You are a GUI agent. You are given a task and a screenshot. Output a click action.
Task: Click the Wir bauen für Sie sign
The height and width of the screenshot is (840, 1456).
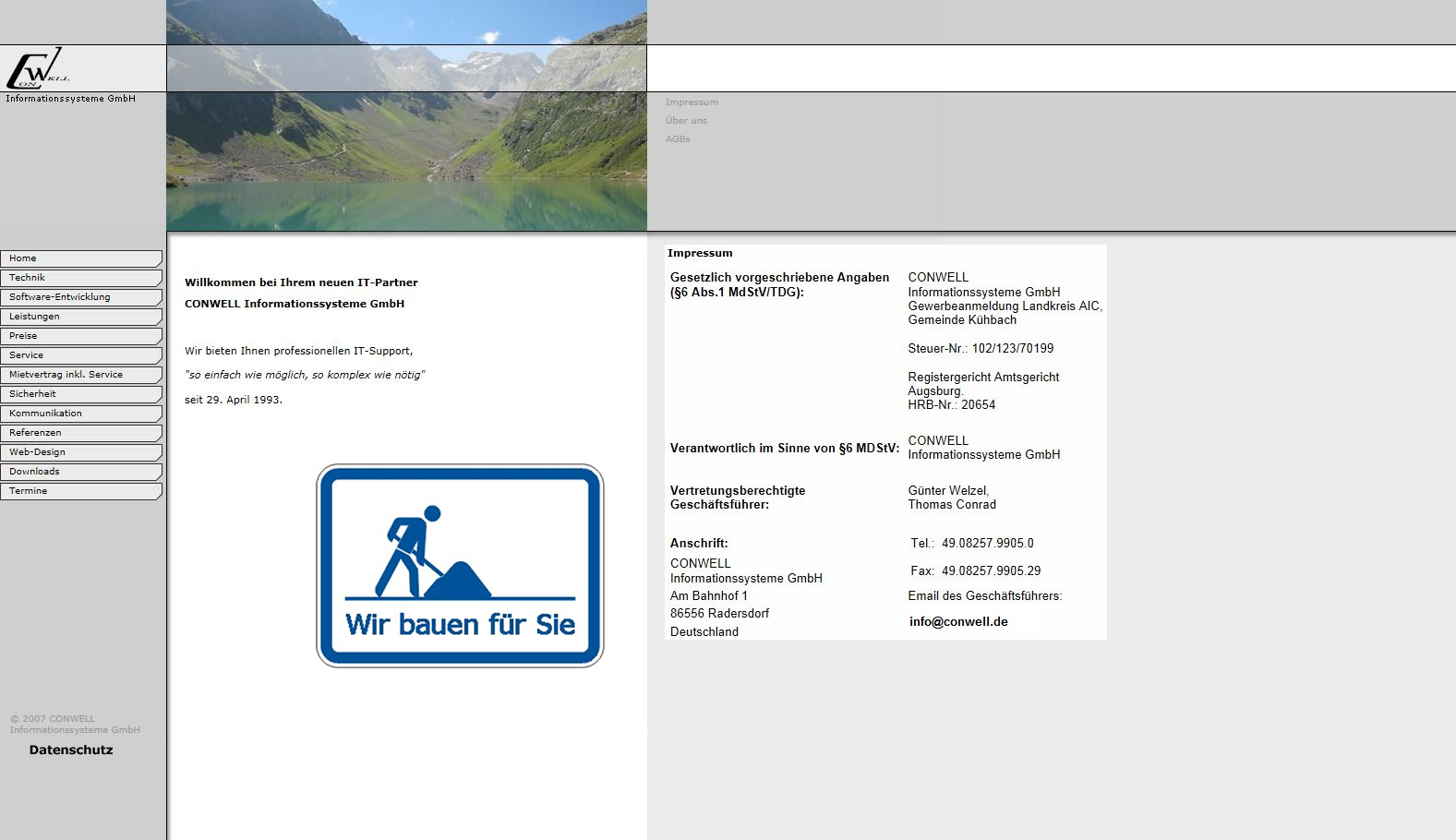point(460,566)
